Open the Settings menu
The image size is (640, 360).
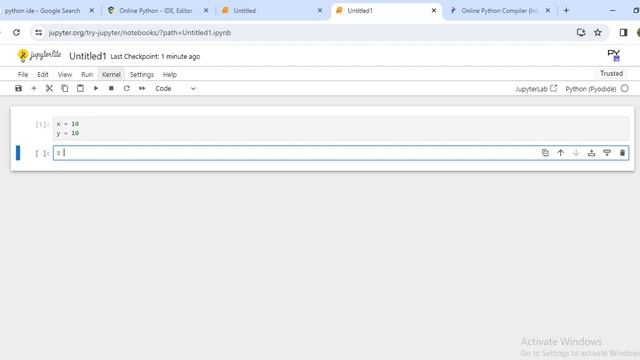(142, 74)
